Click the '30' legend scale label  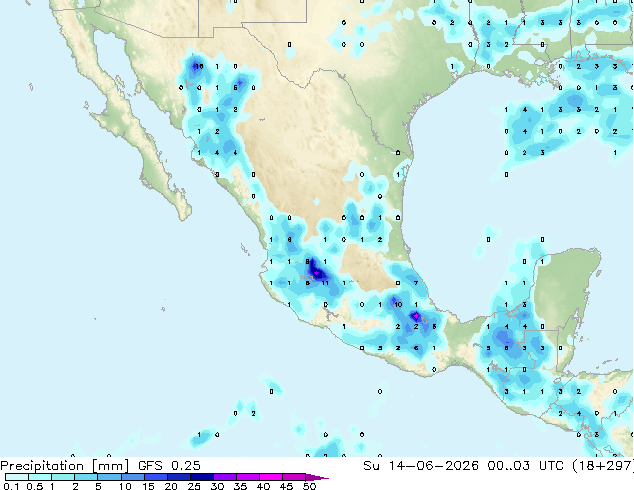pyautogui.click(x=217, y=486)
